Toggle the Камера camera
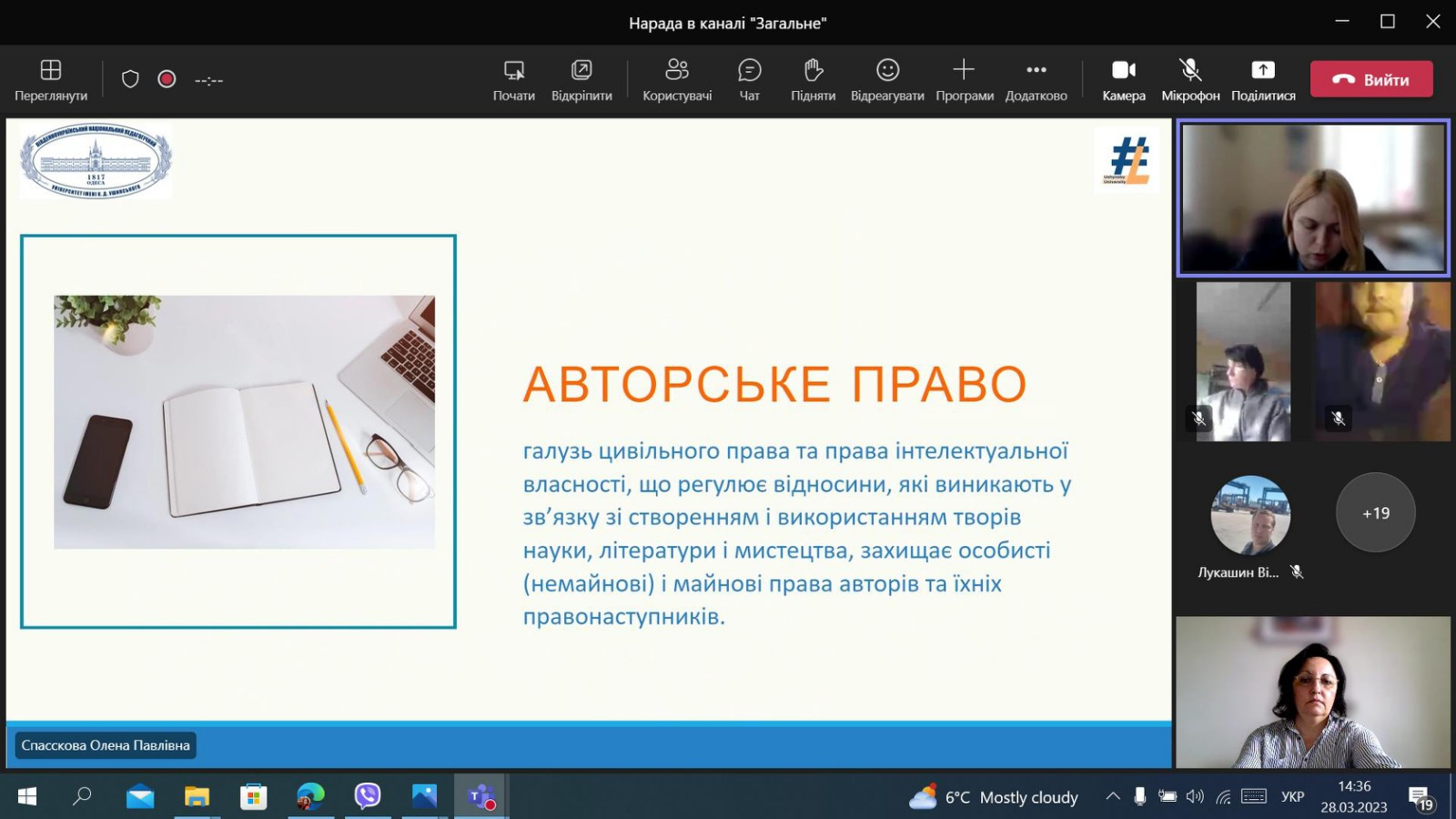 point(1124,80)
